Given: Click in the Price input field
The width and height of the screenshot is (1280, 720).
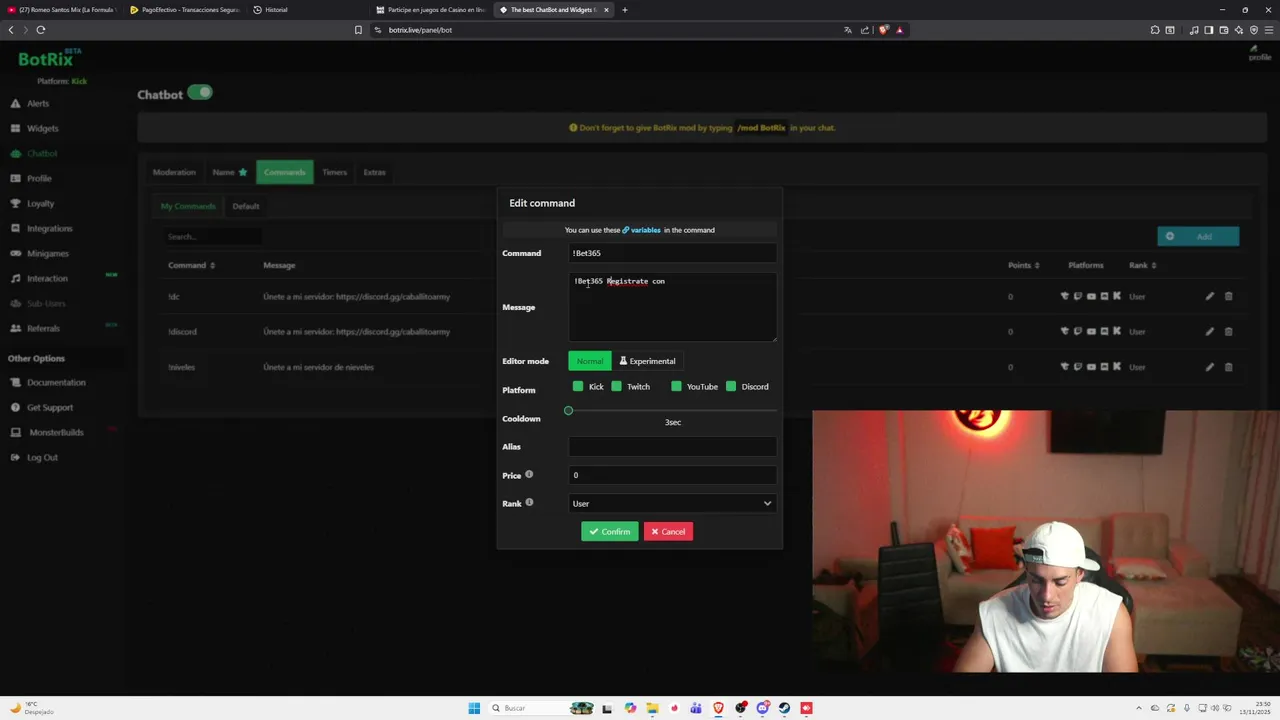Looking at the screenshot, I should (x=672, y=475).
